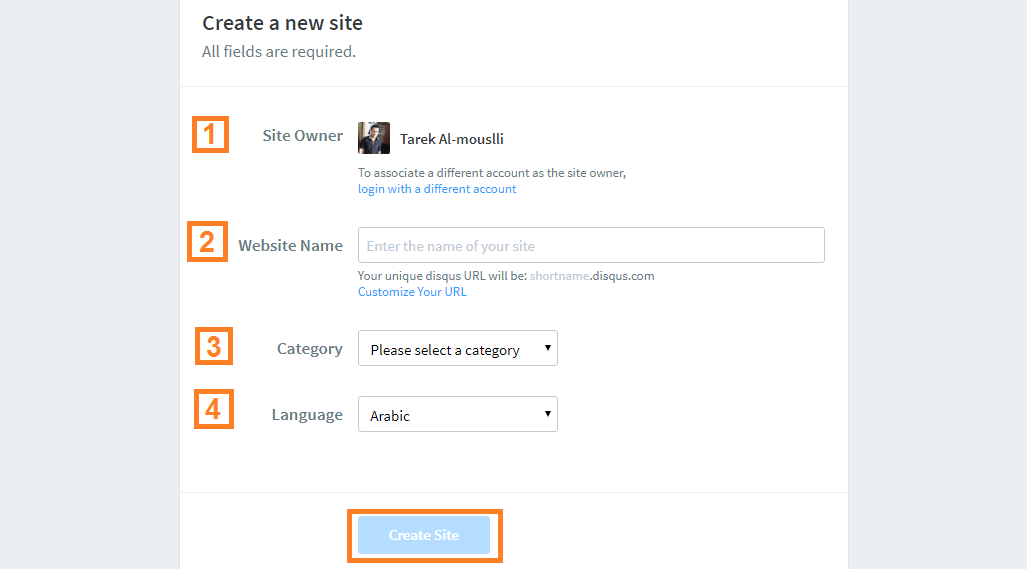Click the Language field label
This screenshot has width=1027, height=569.
pyautogui.click(x=307, y=414)
